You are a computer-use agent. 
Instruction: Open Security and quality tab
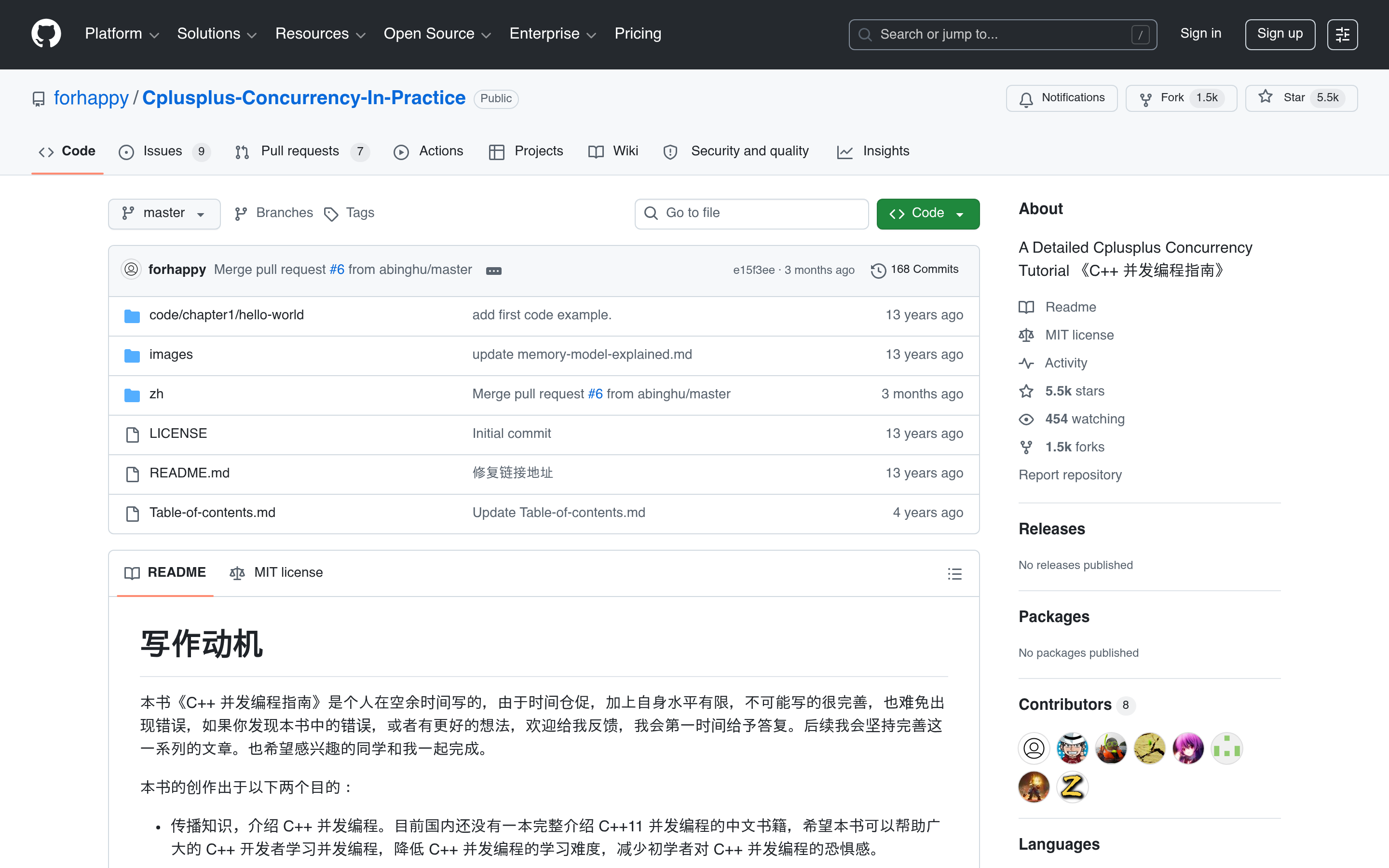pyautogui.click(x=736, y=151)
